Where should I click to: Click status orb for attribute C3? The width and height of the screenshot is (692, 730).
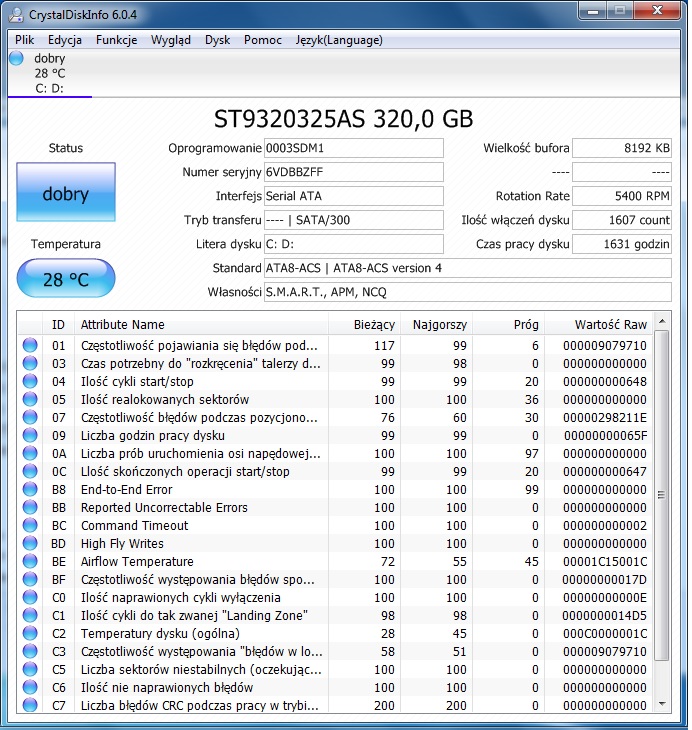(30, 651)
